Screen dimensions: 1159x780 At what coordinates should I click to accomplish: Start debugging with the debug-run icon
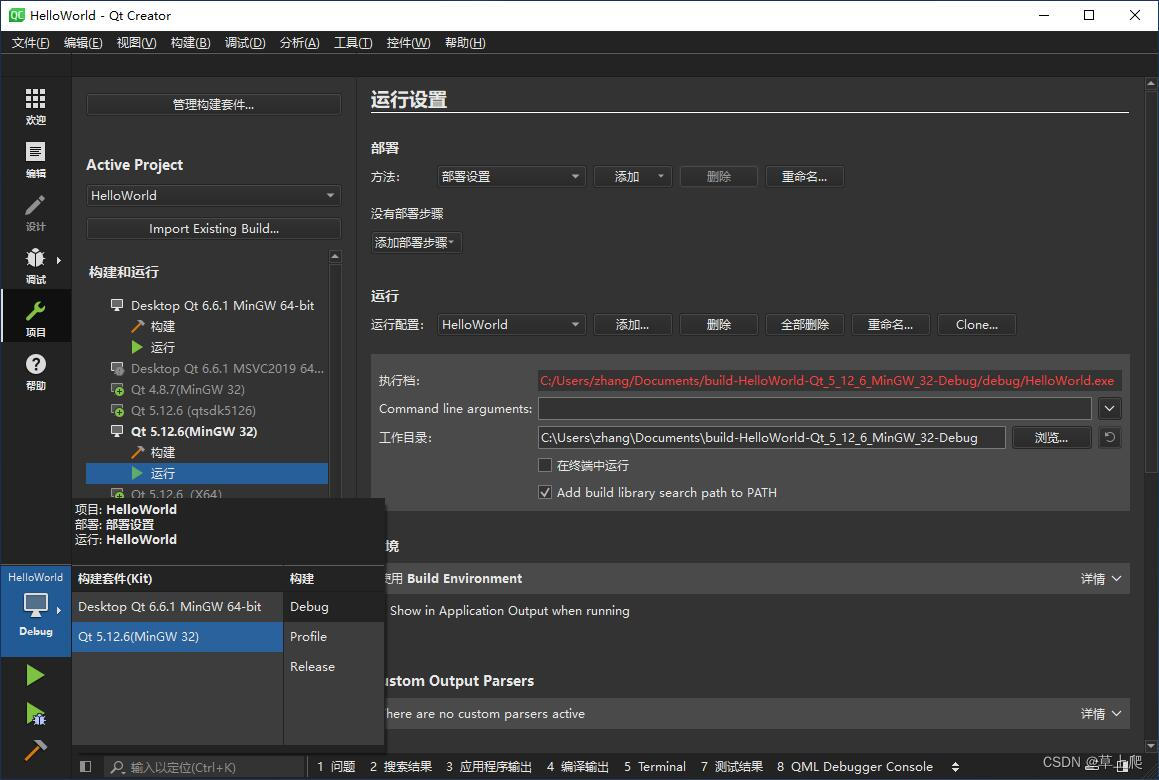pos(35,712)
